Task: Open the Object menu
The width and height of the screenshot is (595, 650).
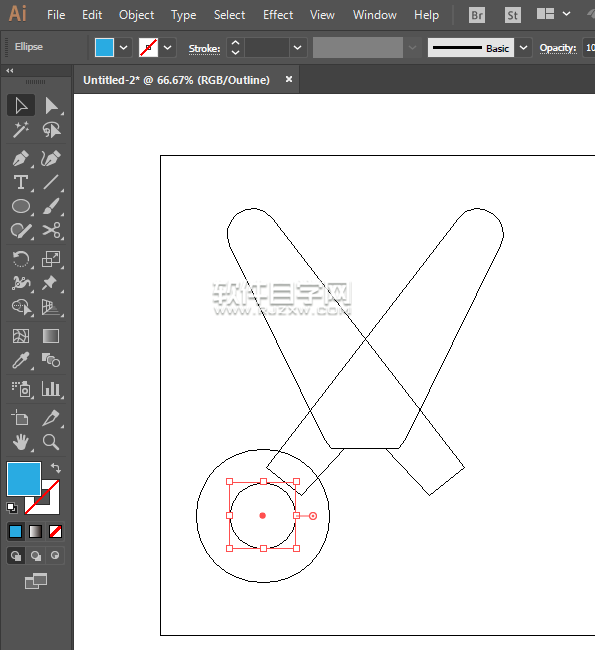Action: 136,15
